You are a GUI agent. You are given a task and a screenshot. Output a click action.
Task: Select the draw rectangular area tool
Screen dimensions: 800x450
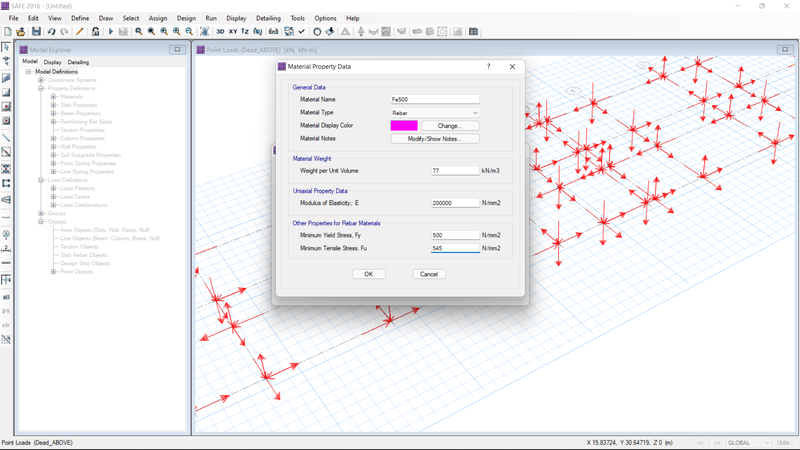[6, 92]
